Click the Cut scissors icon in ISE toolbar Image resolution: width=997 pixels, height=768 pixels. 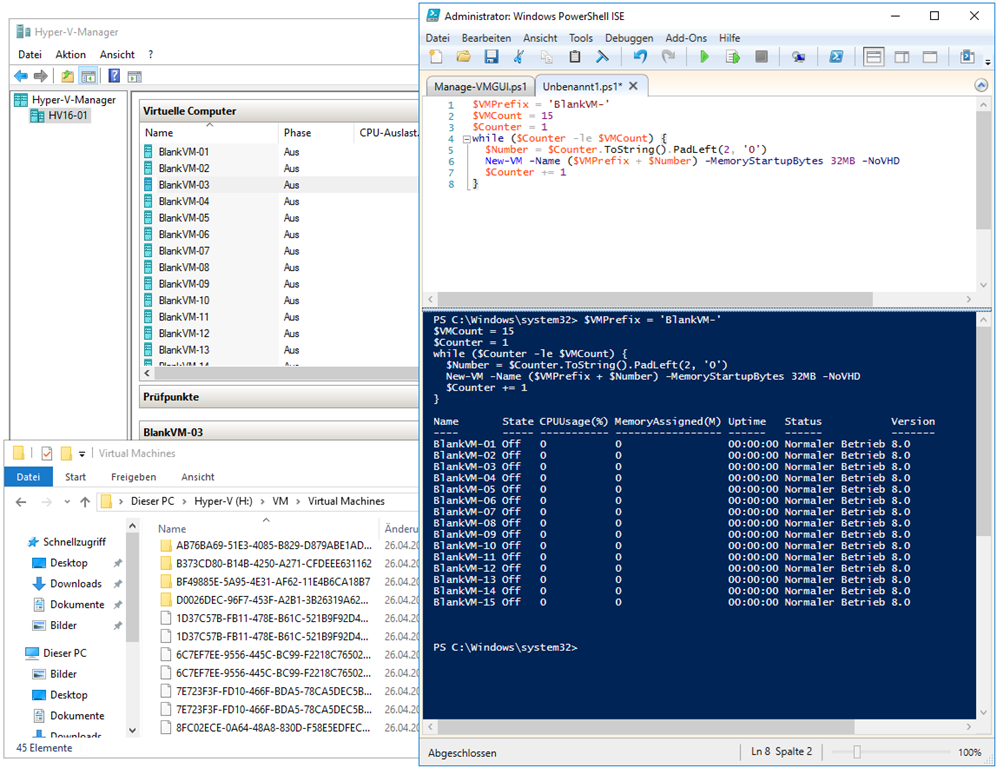click(x=519, y=57)
